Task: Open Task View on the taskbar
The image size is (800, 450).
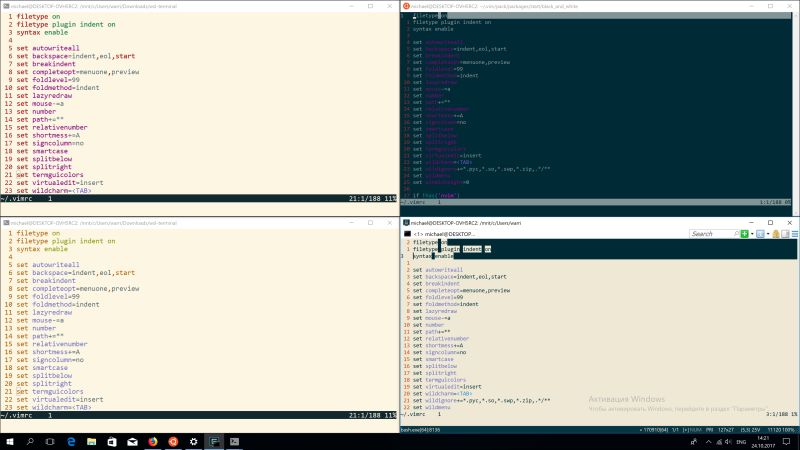Action: pos(50,442)
